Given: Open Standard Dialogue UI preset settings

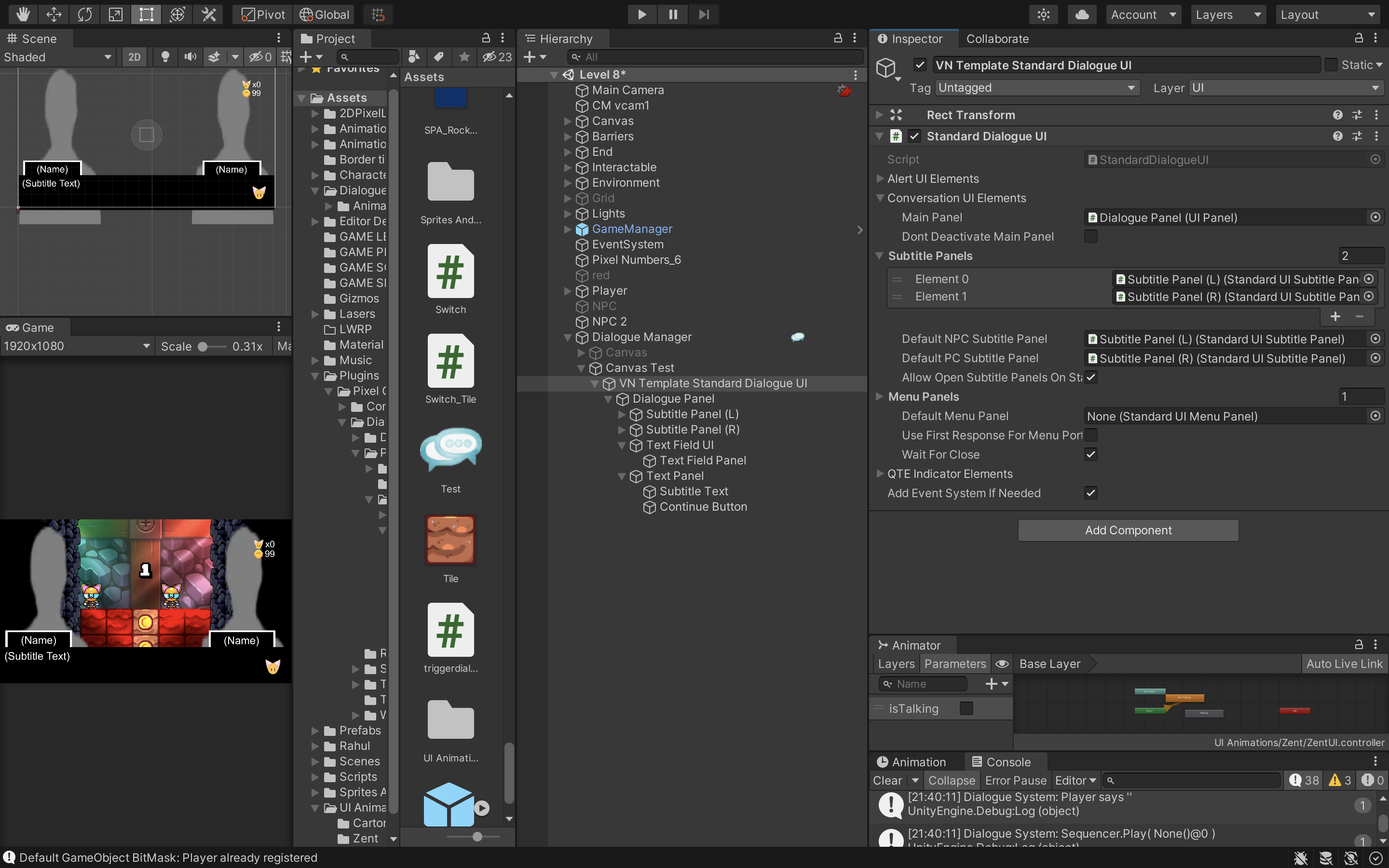Looking at the screenshot, I should (x=1357, y=136).
